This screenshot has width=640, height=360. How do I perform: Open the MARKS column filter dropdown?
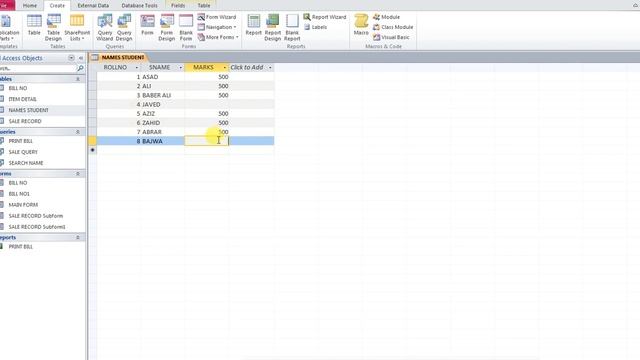point(224,67)
